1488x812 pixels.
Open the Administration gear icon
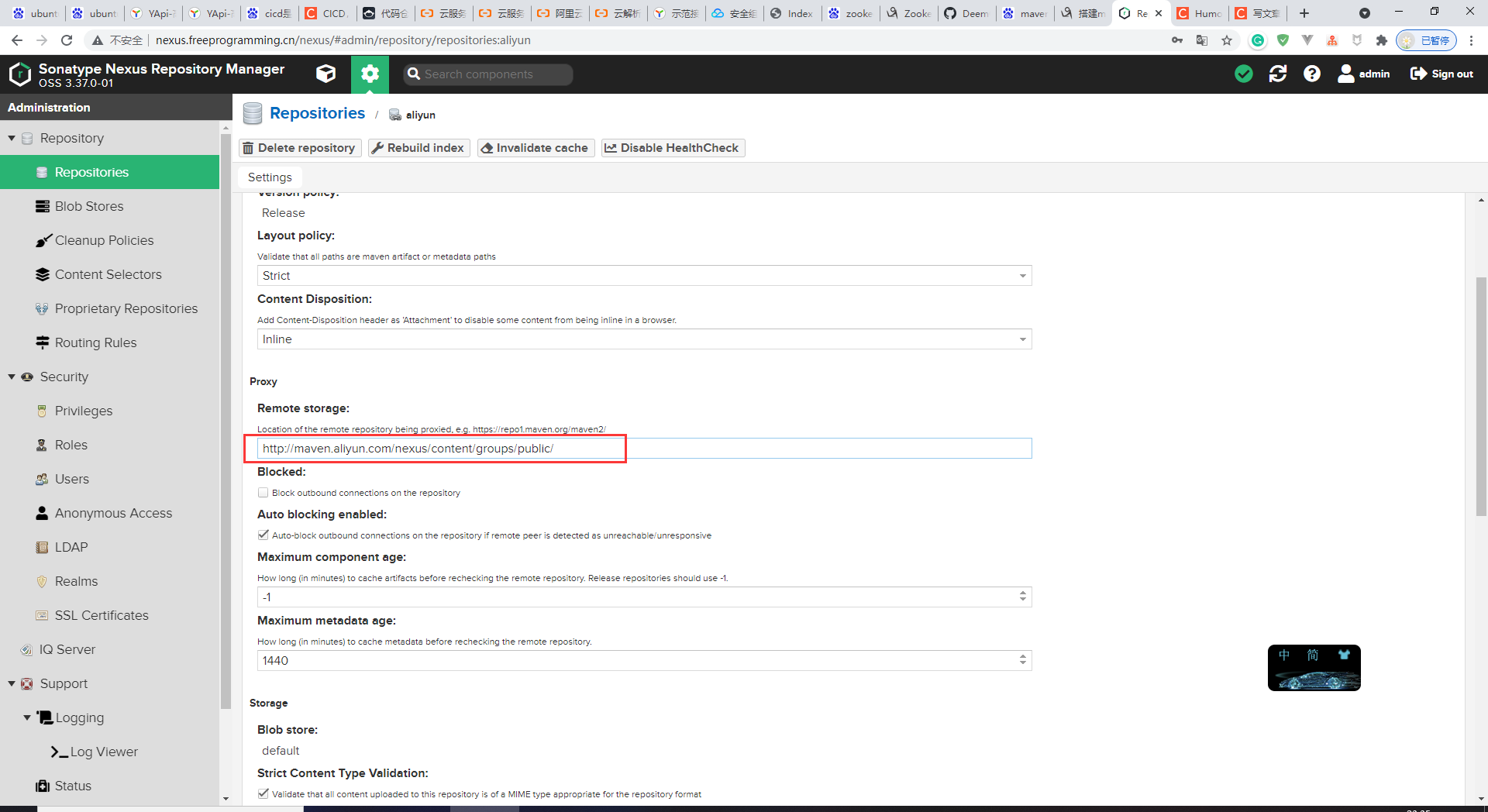370,74
